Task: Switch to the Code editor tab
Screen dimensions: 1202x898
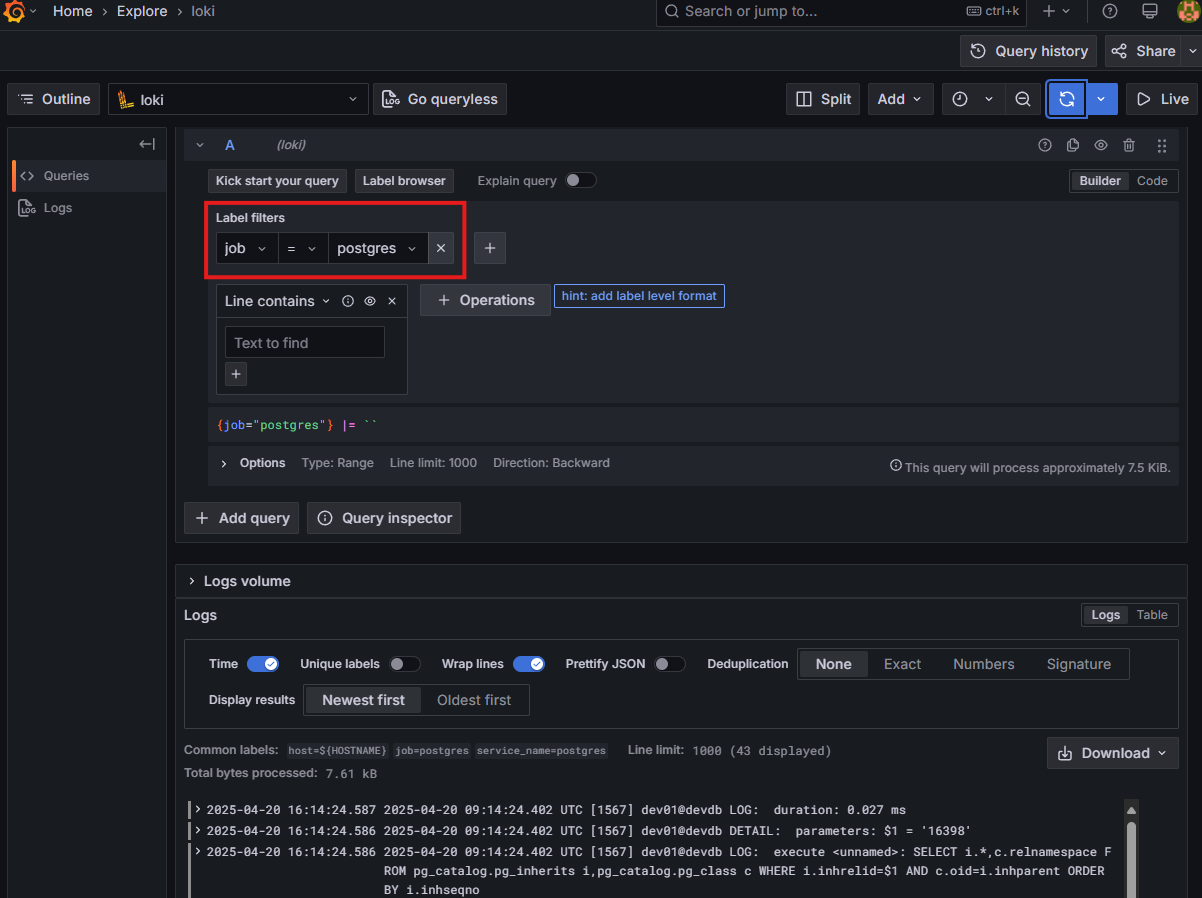Action: pos(1152,181)
